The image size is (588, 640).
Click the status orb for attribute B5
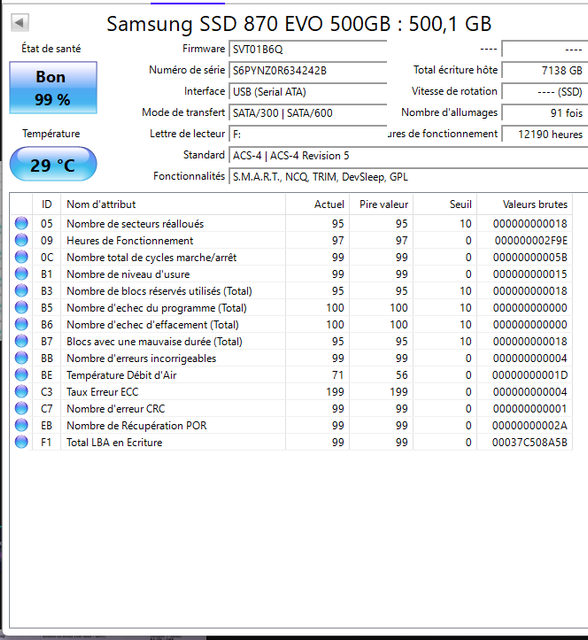(x=21, y=307)
